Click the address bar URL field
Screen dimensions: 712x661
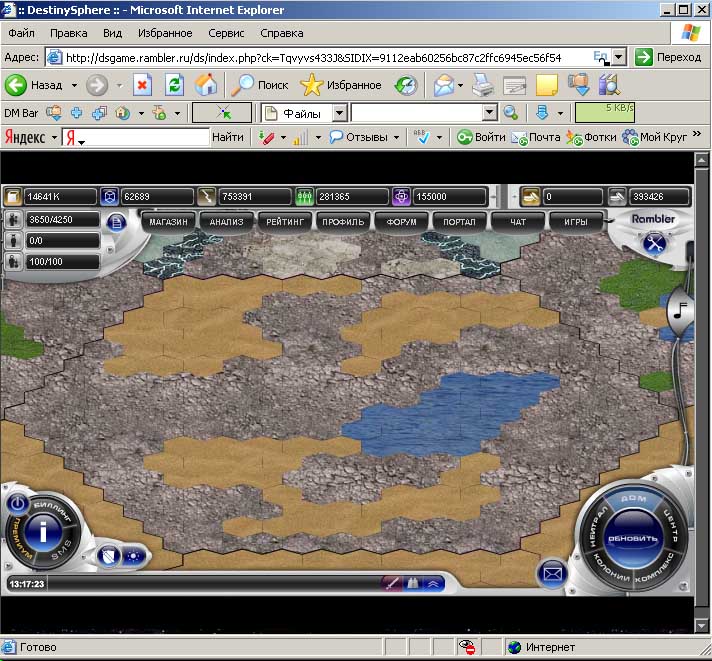(327, 58)
